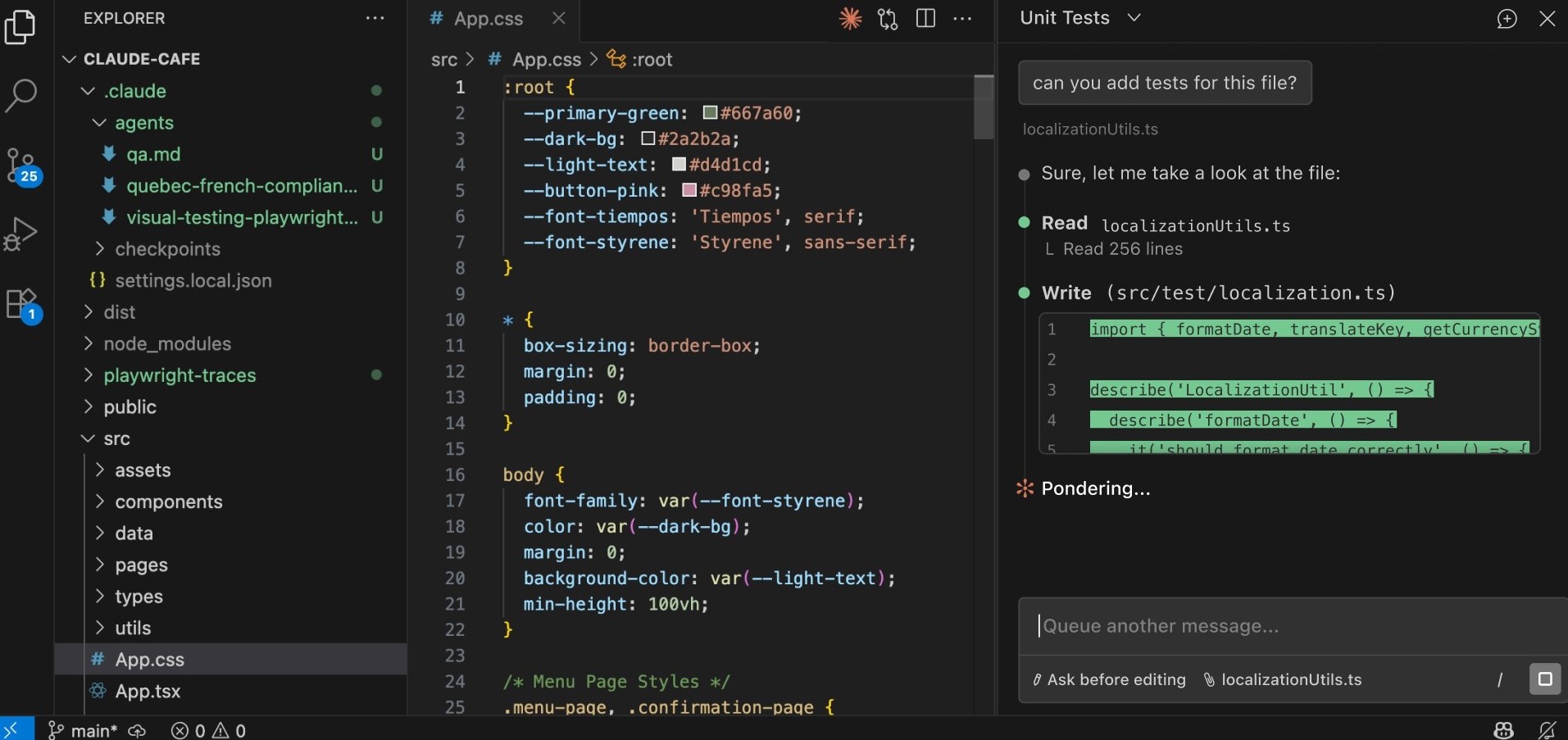Click src breadcrumb segment
This screenshot has height=740, width=1568.
click(444, 60)
